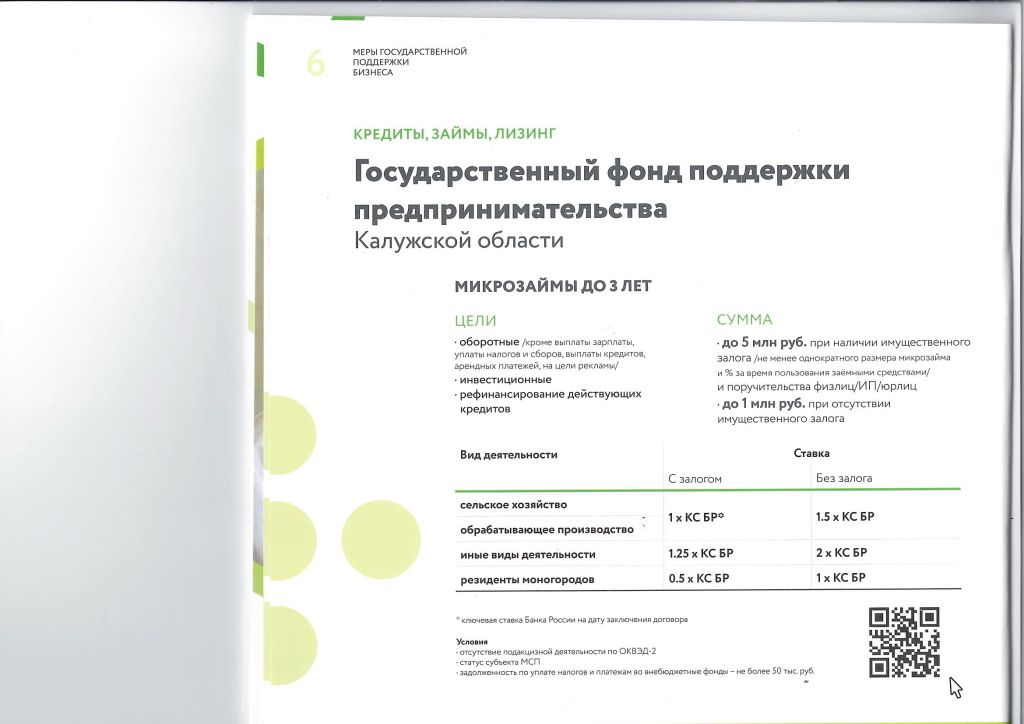Click the 'С залогом' column header
Screen dimensions: 1024x724
point(694,478)
